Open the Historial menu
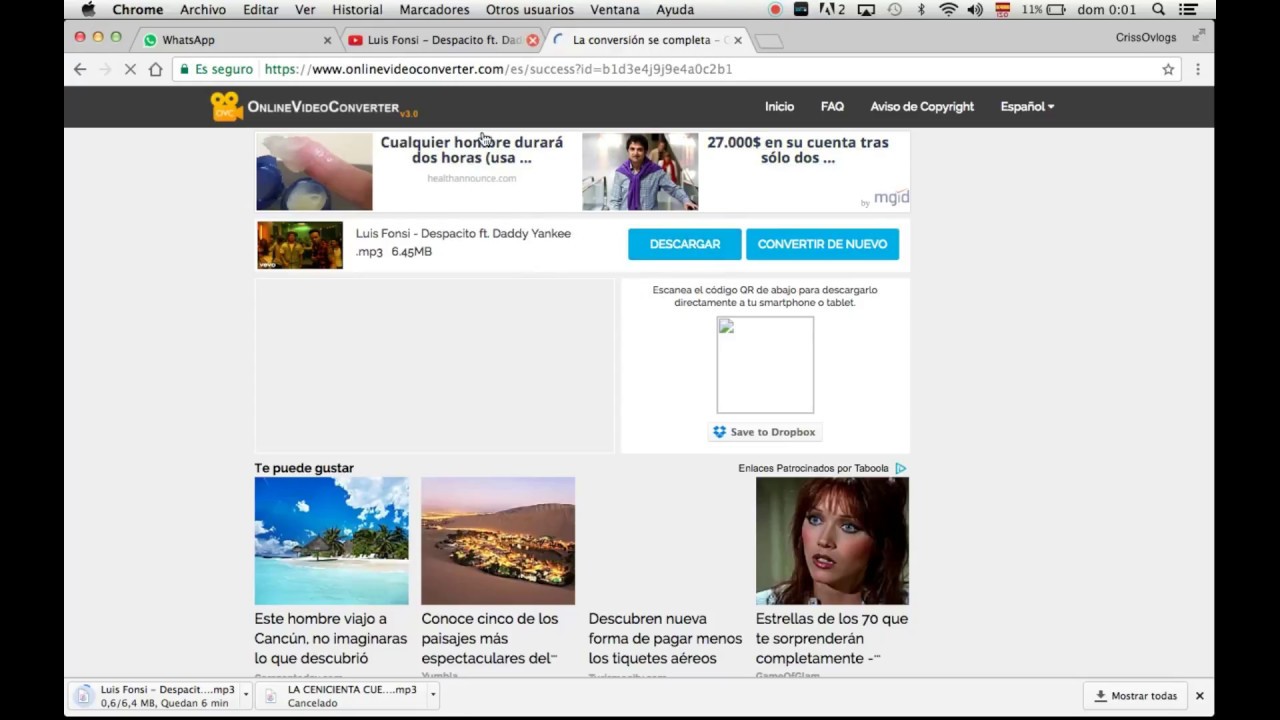Image resolution: width=1280 pixels, height=720 pixels. click(x=357, y=9)
